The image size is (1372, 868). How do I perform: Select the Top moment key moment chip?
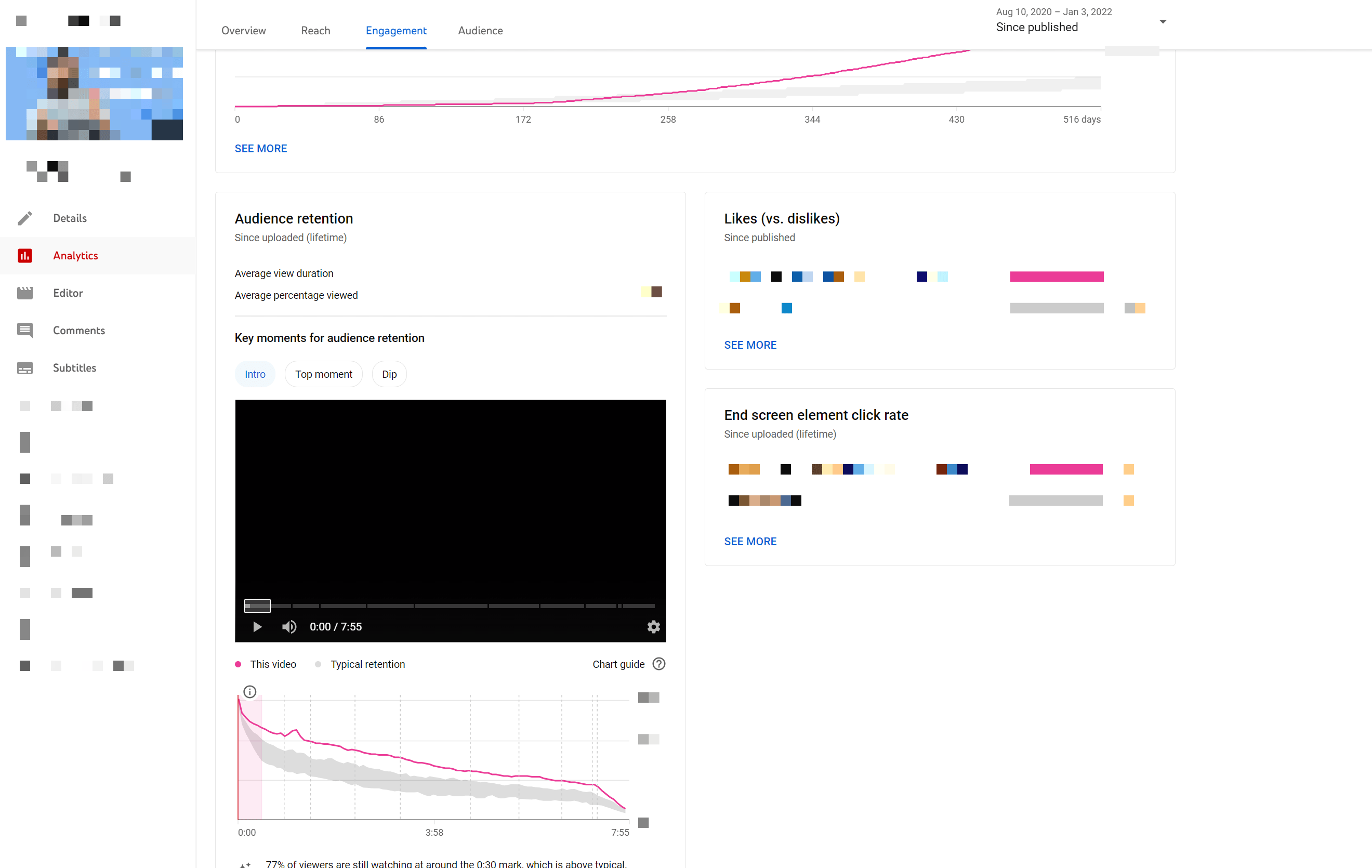coord(323,374)
